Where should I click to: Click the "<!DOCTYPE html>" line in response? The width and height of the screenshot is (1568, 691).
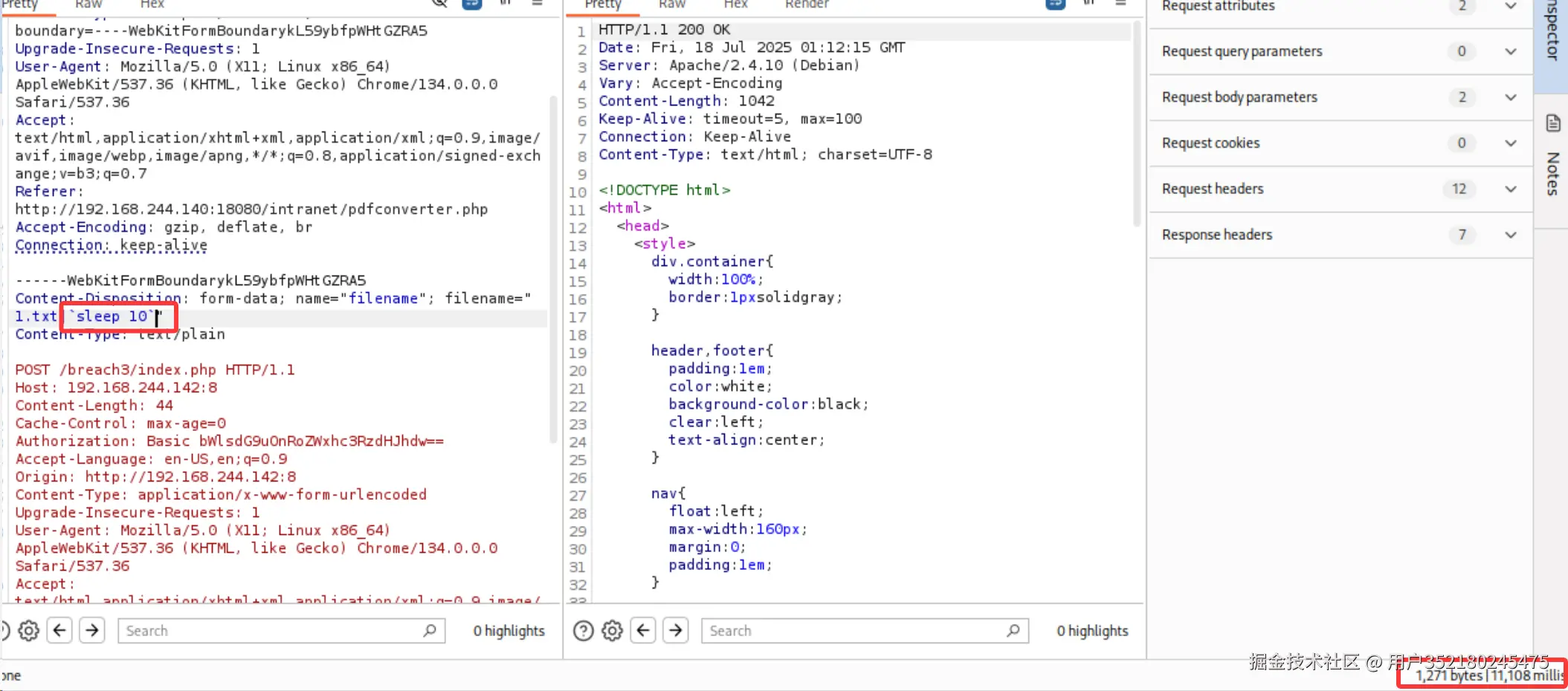pyautogui.click(x=665, y=190)
